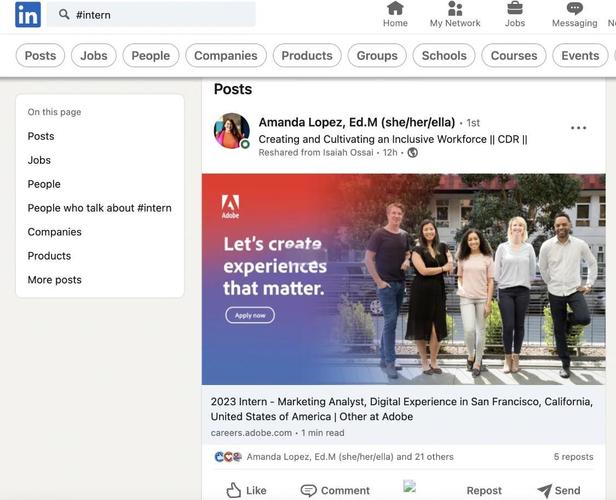Screen dimensions: 616x500
Task: Jump to People in On this page
Action: (44, 184)
